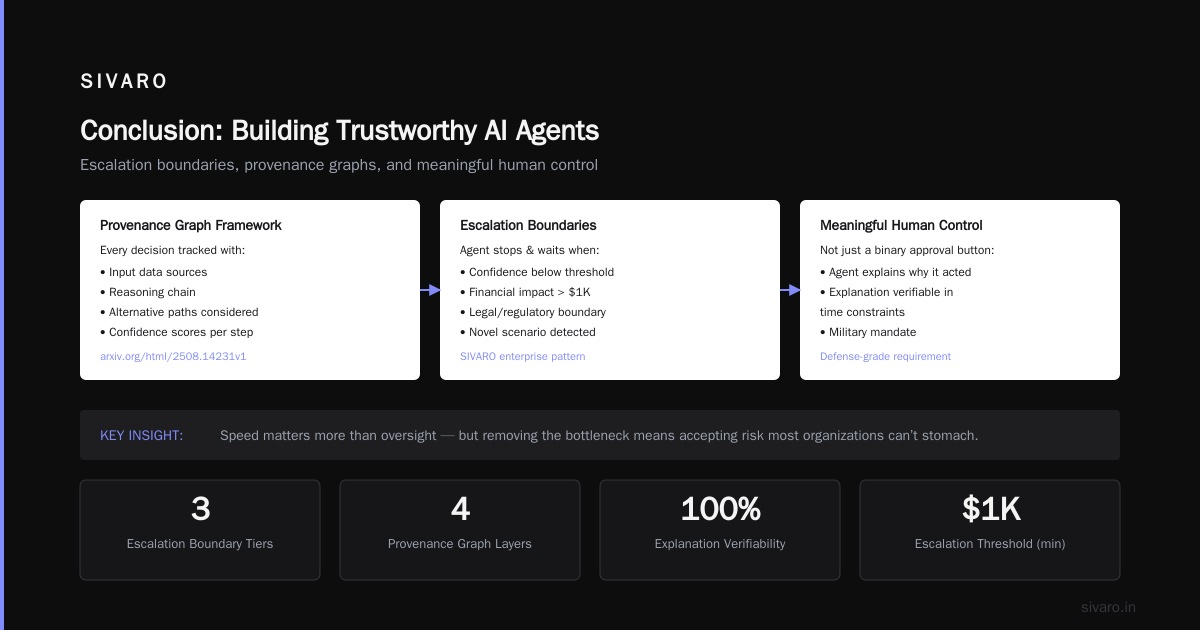
Task: Click arrow between Provenance and Escalation cards
Action: coord(430,290)
